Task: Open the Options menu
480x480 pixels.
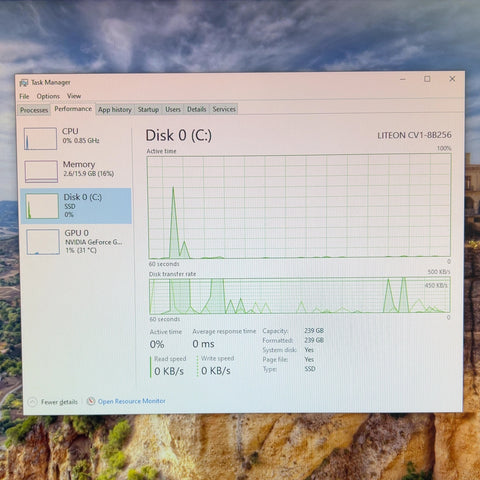Action: click(x=48, y=96)
